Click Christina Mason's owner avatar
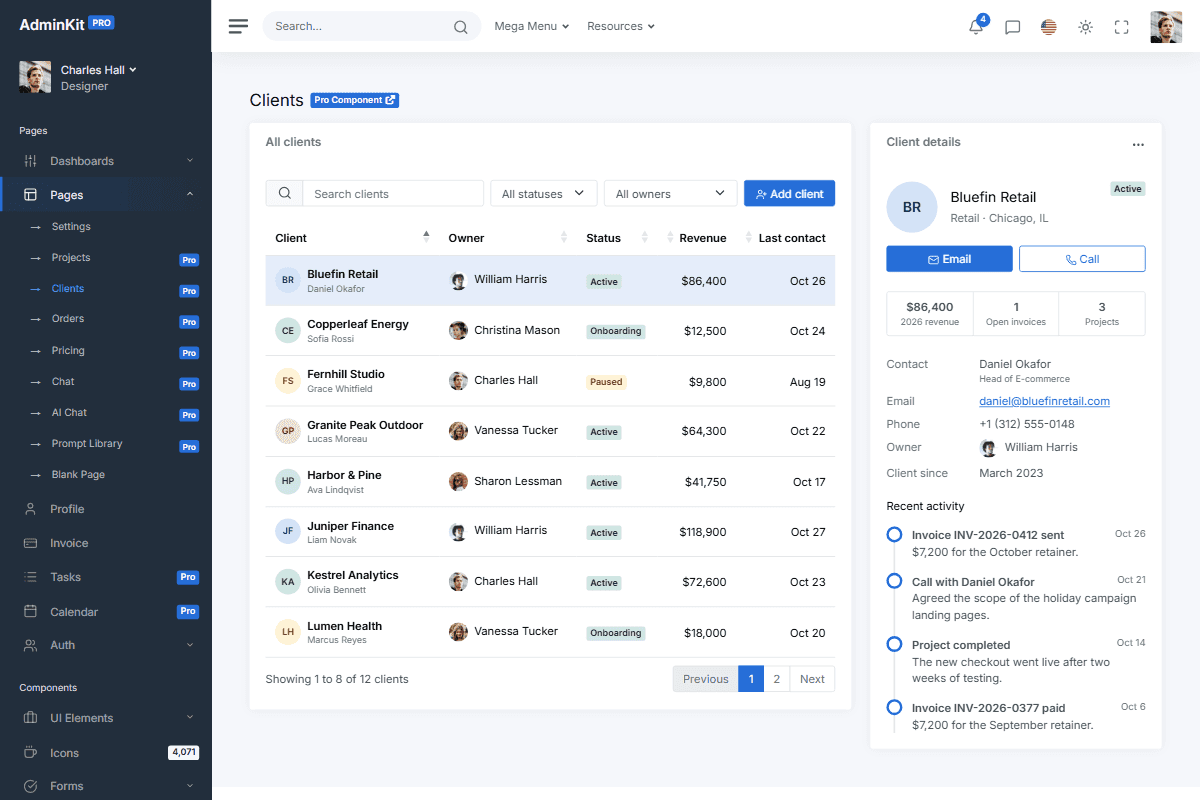1200x800 pixels. point(458,330)
